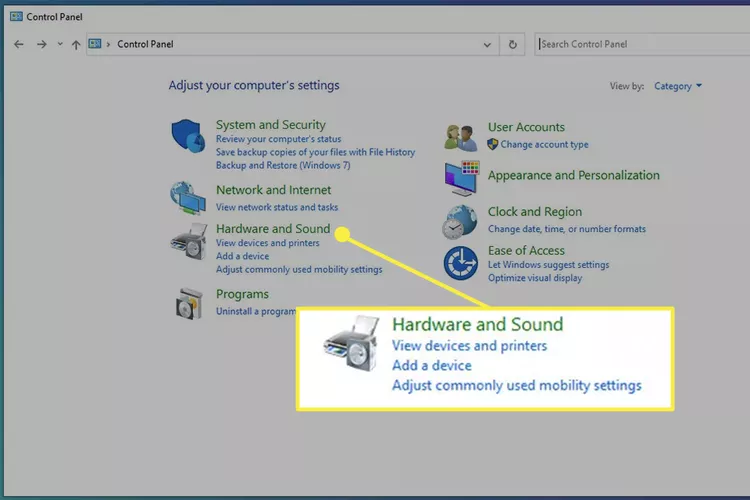Go back with the left arrow
The width and height of the screenshot is (750, 500).
(x=19, y=44)
